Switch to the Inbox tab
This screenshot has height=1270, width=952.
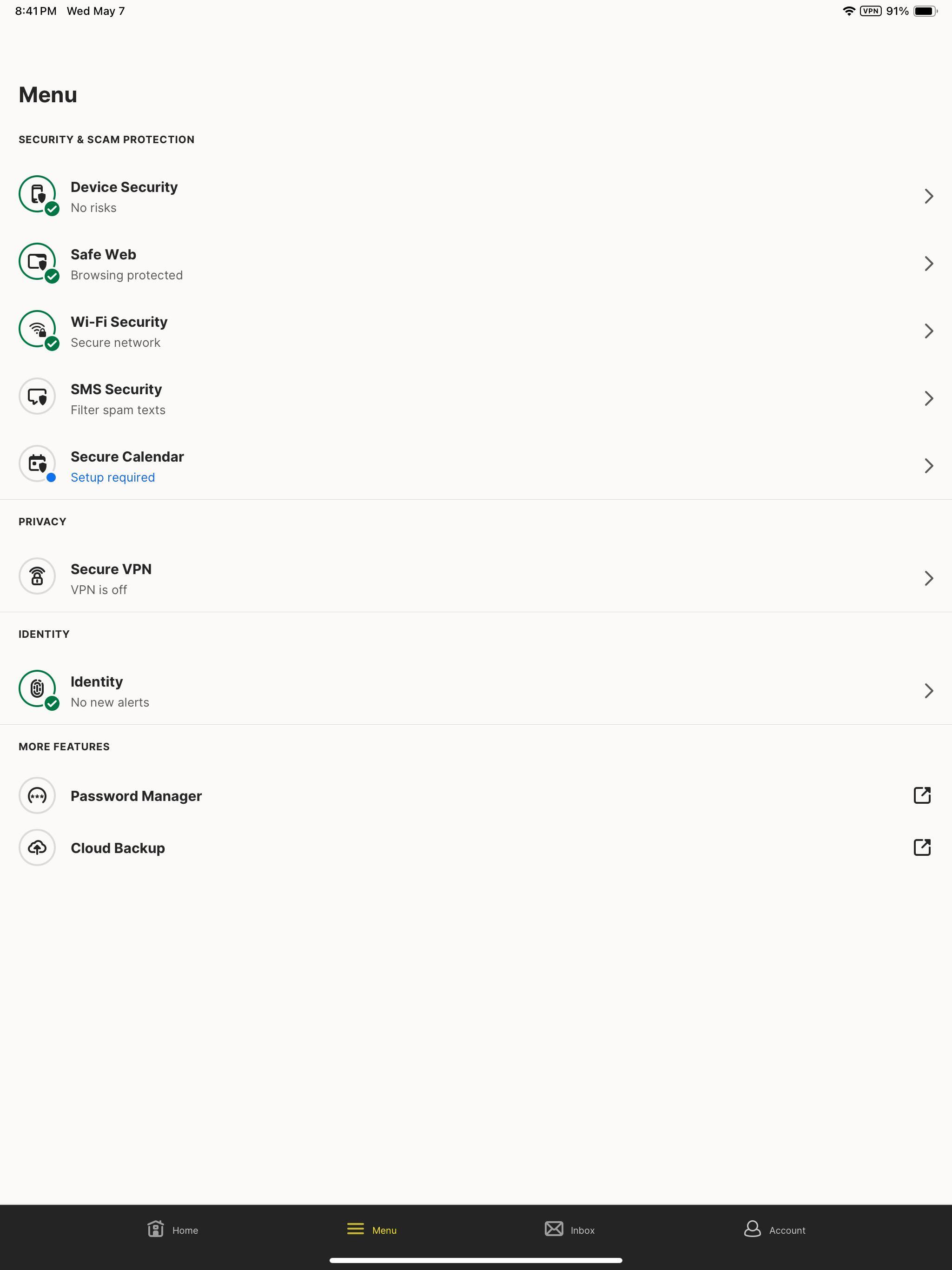(569, 1230)
